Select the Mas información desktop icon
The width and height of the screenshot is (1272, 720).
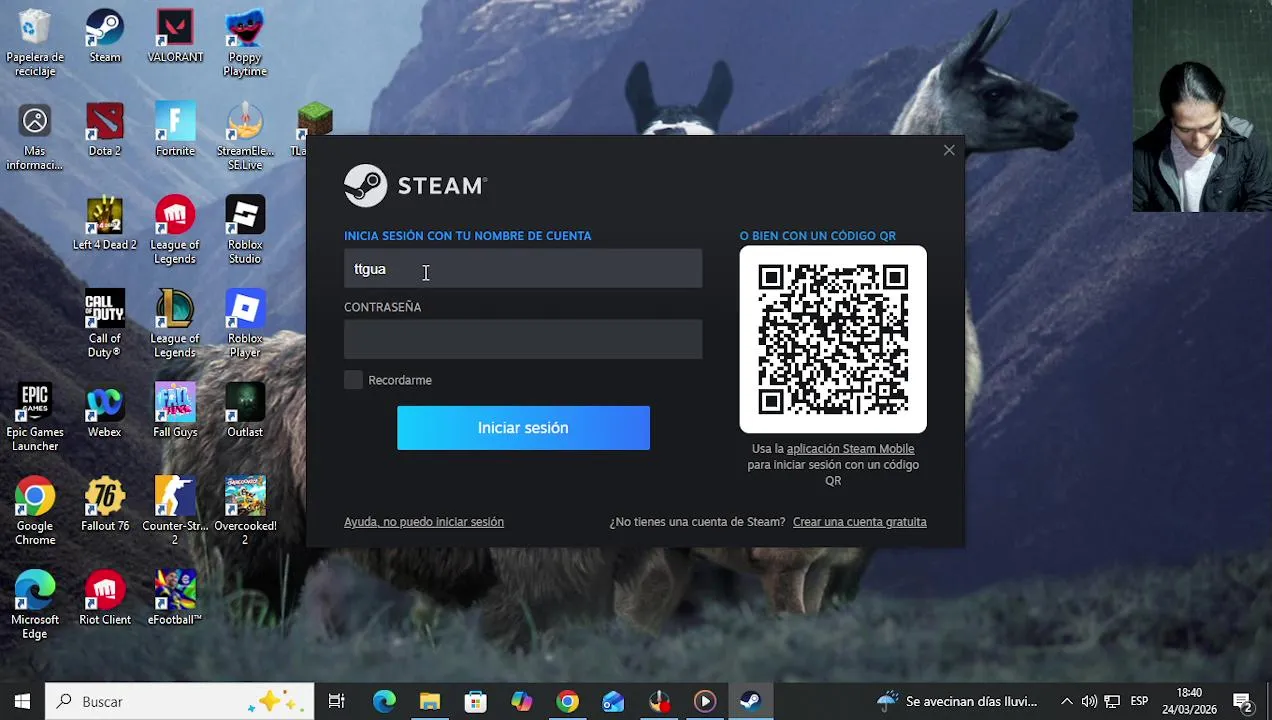point(35,137)
